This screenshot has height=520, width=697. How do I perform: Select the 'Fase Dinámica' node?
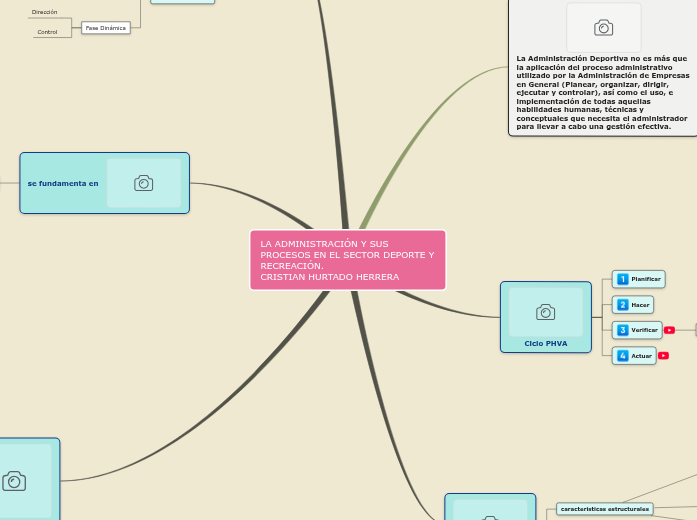[x=105, y=28]
